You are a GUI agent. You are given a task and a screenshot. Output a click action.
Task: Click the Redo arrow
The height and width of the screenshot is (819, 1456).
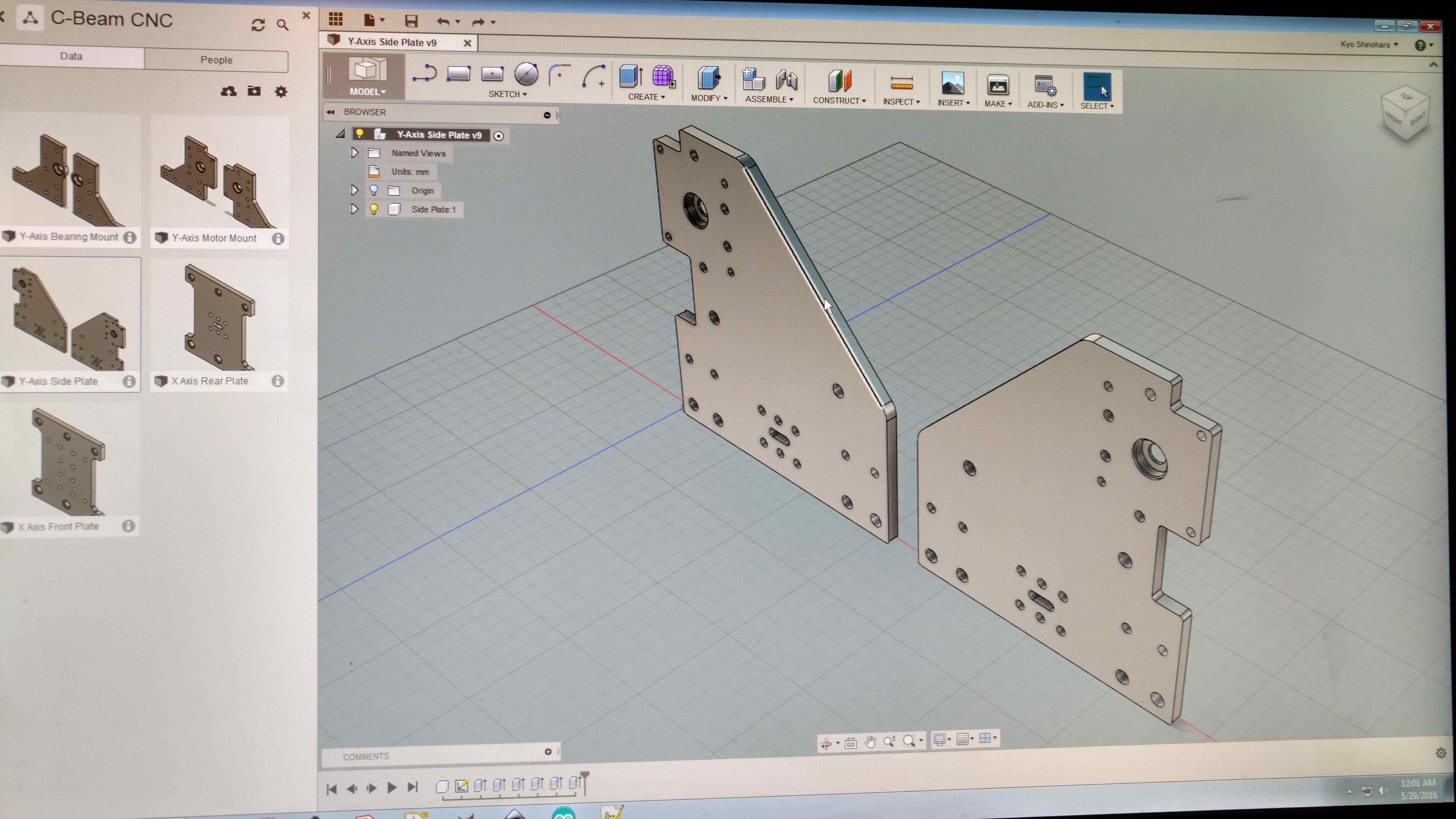[x=478, y=23]
